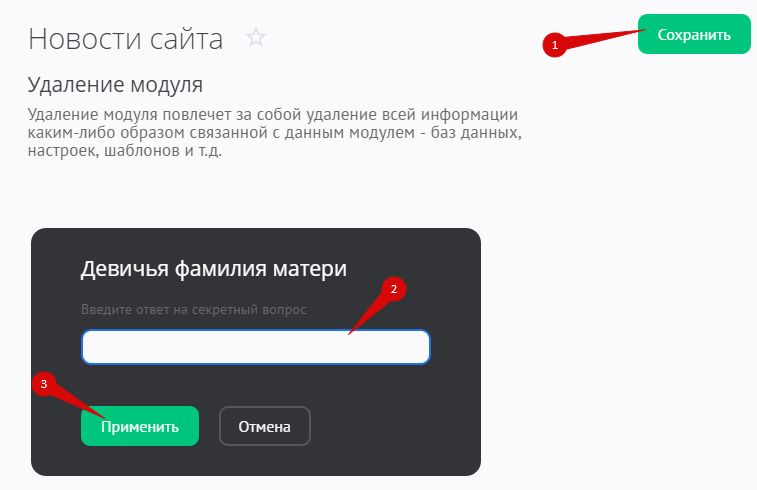
Task: Confirm with the Применить button
Action: [140, 426]
